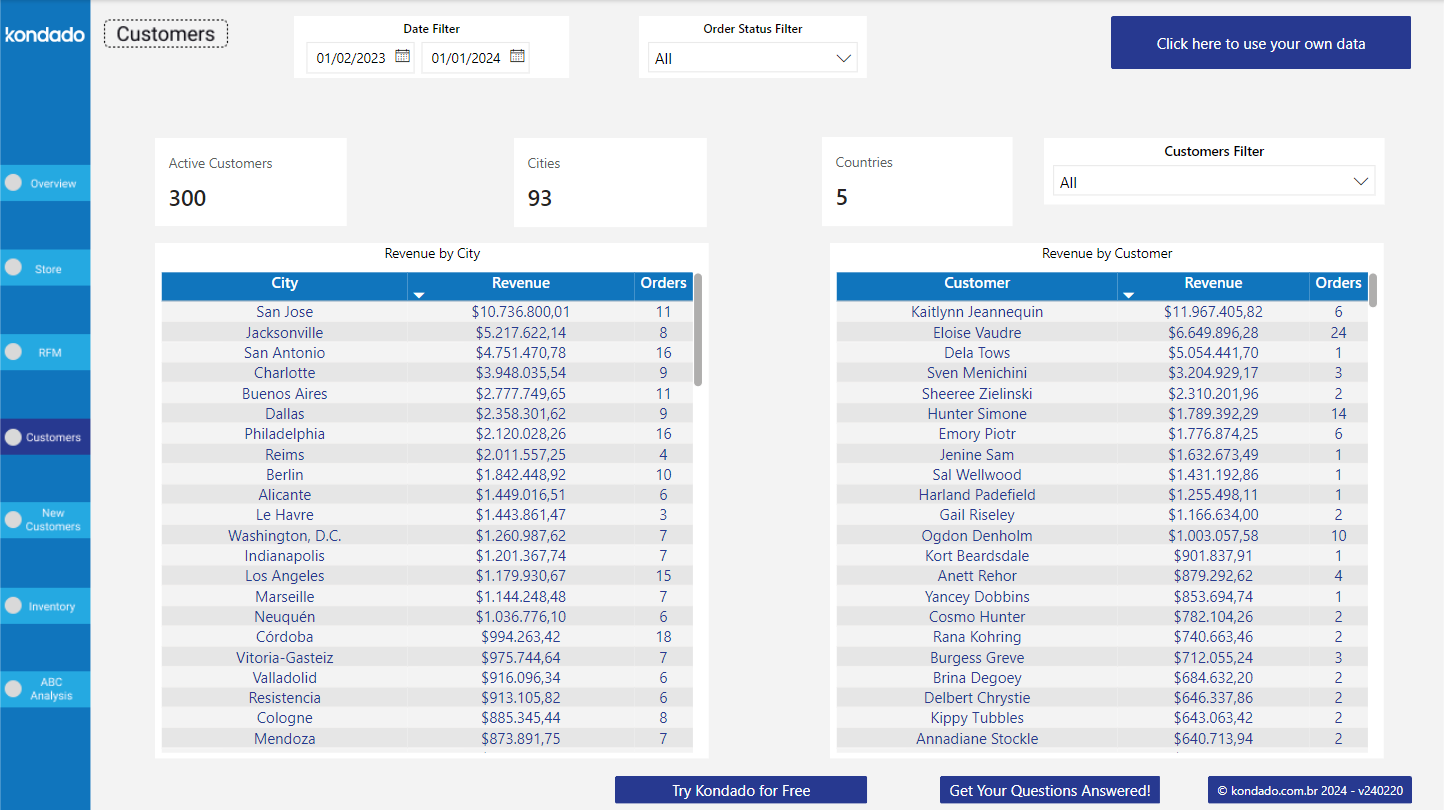Open the calendar picker for the end date
Image resolution: width=1444 pixels, height=811 pixels.
(x=518, y=57)
